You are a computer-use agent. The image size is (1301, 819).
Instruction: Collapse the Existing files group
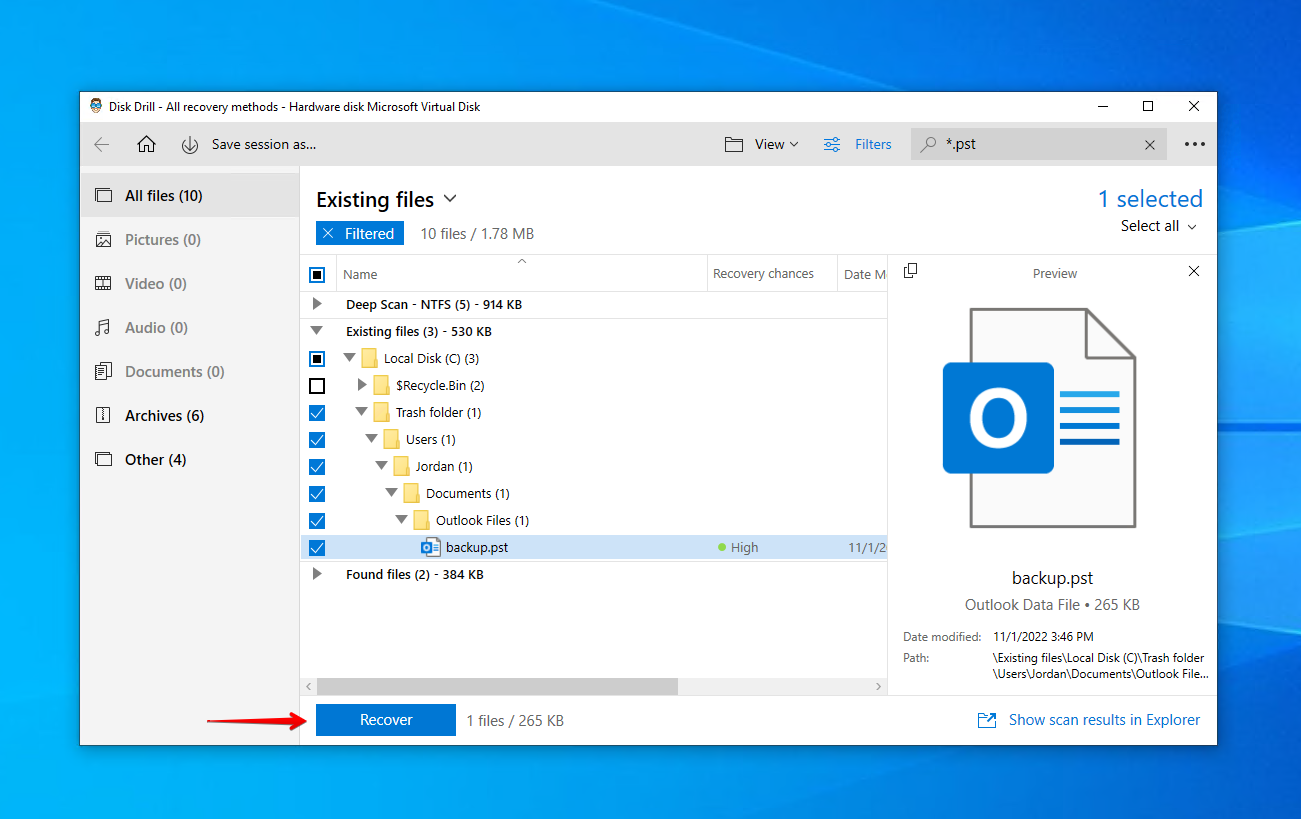point(317,331)
